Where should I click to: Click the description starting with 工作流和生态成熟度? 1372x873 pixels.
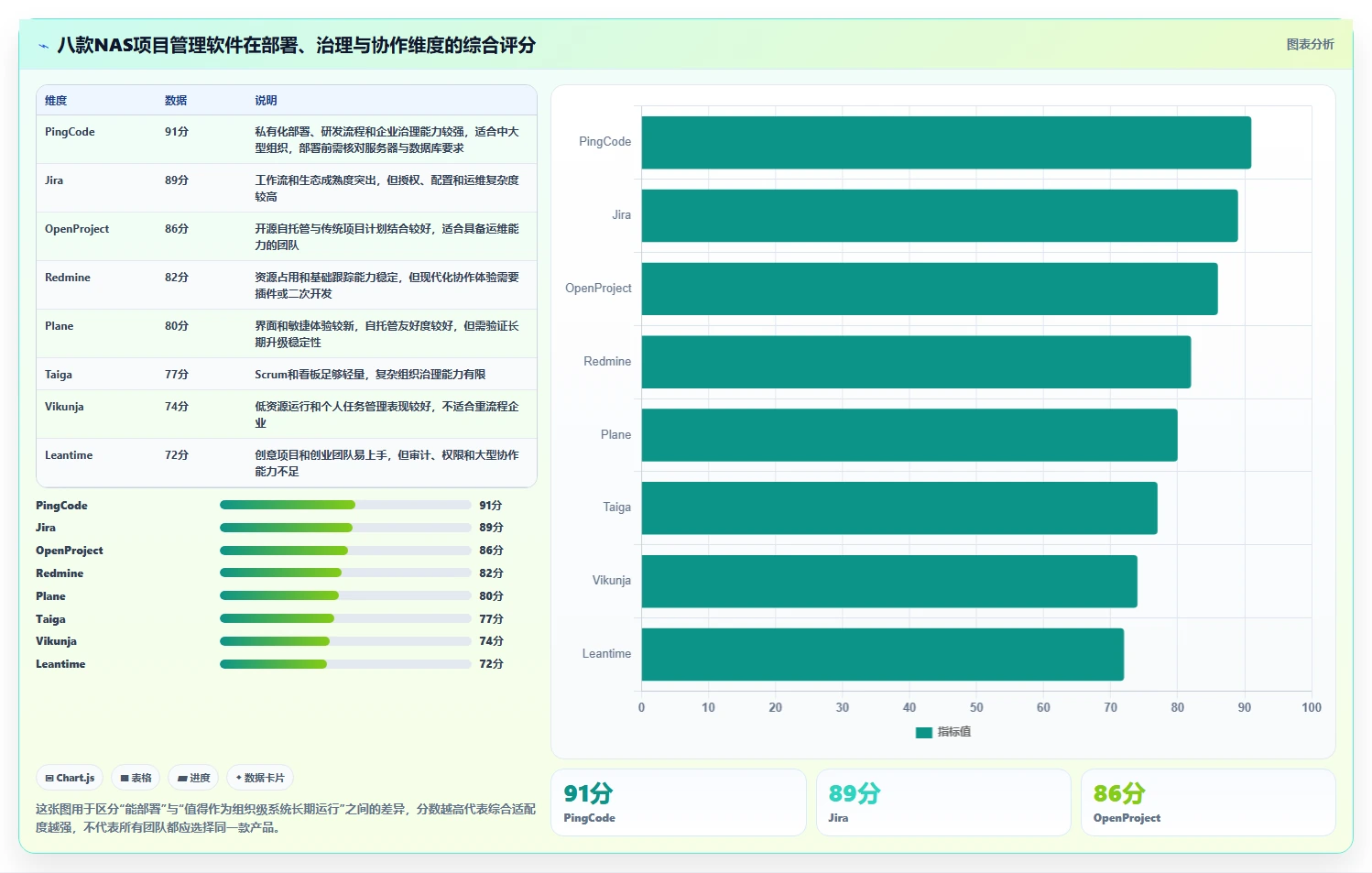tap(387, 189)
